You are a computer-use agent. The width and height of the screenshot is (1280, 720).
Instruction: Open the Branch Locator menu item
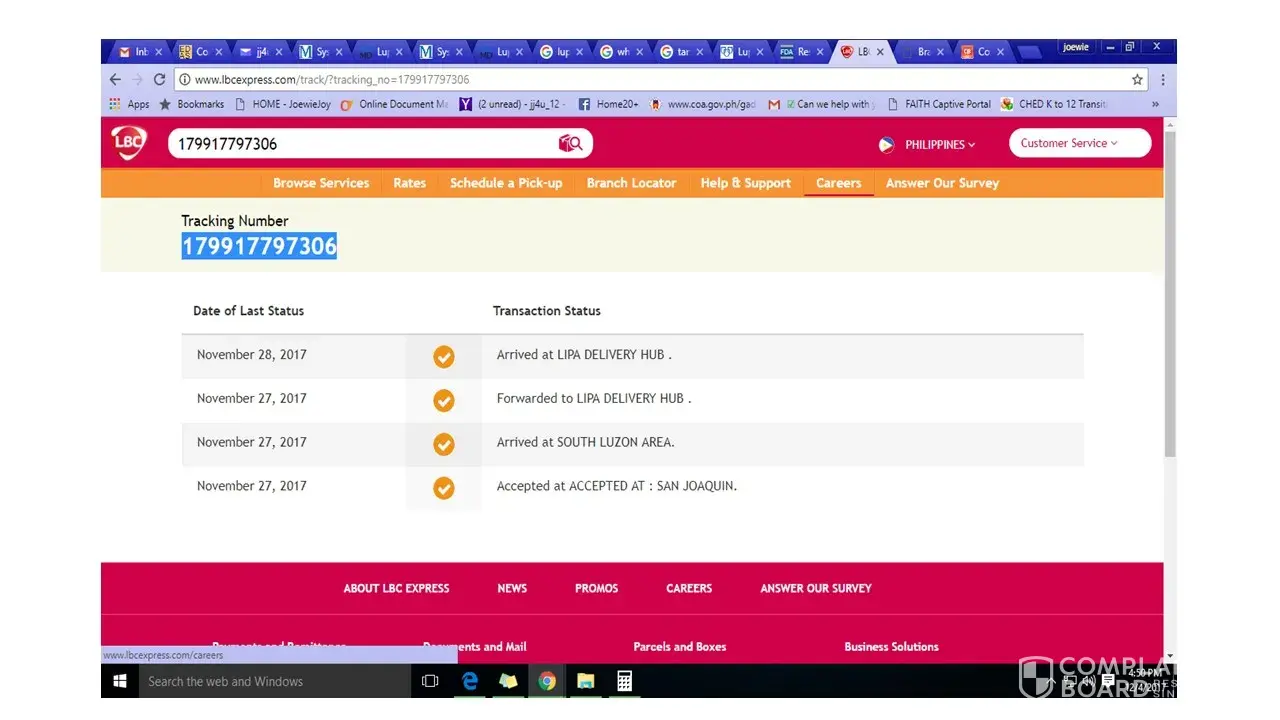631,183
